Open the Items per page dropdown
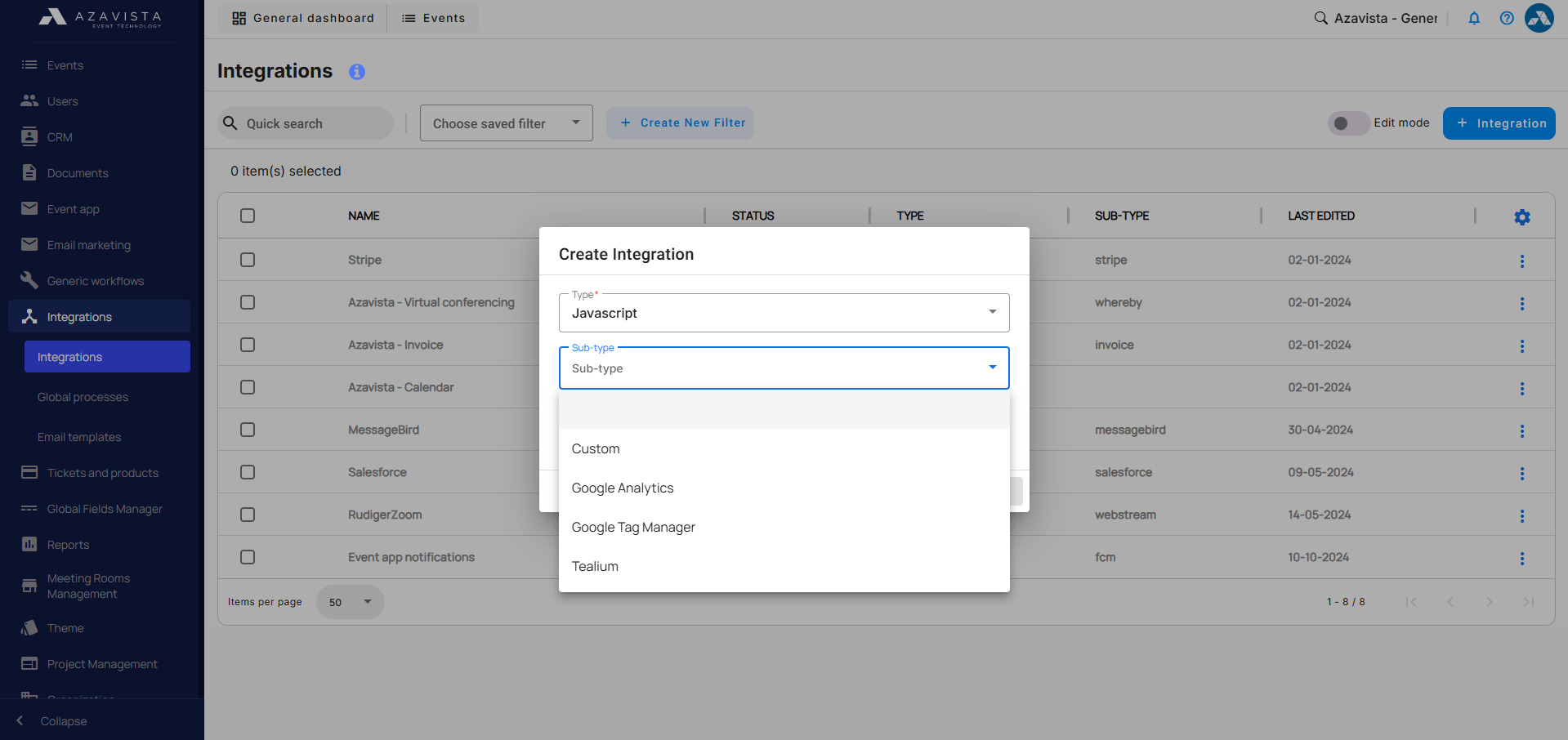Viewport: 1568px width, 740px height. pos(350,602)
